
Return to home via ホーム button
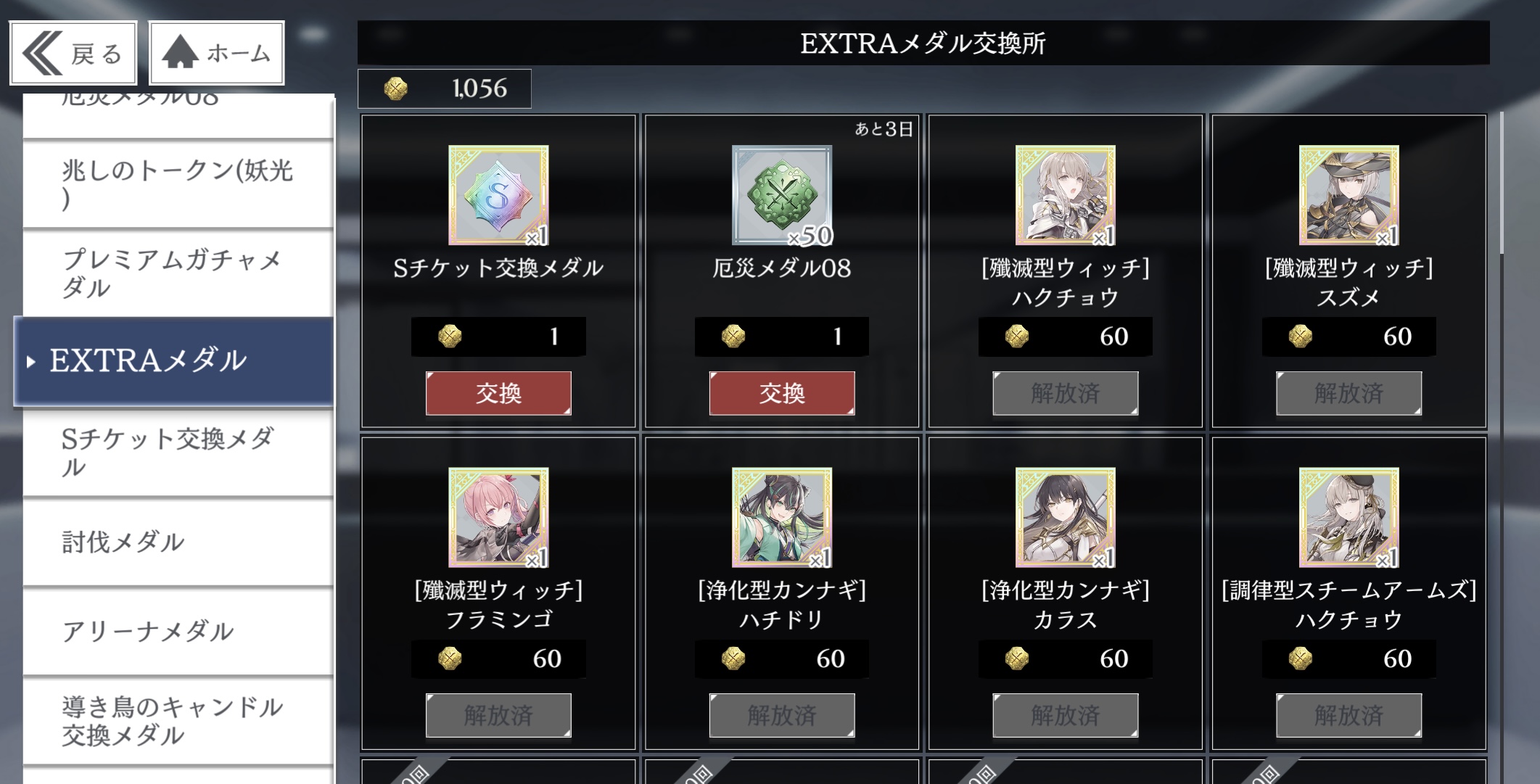(216, 53)
